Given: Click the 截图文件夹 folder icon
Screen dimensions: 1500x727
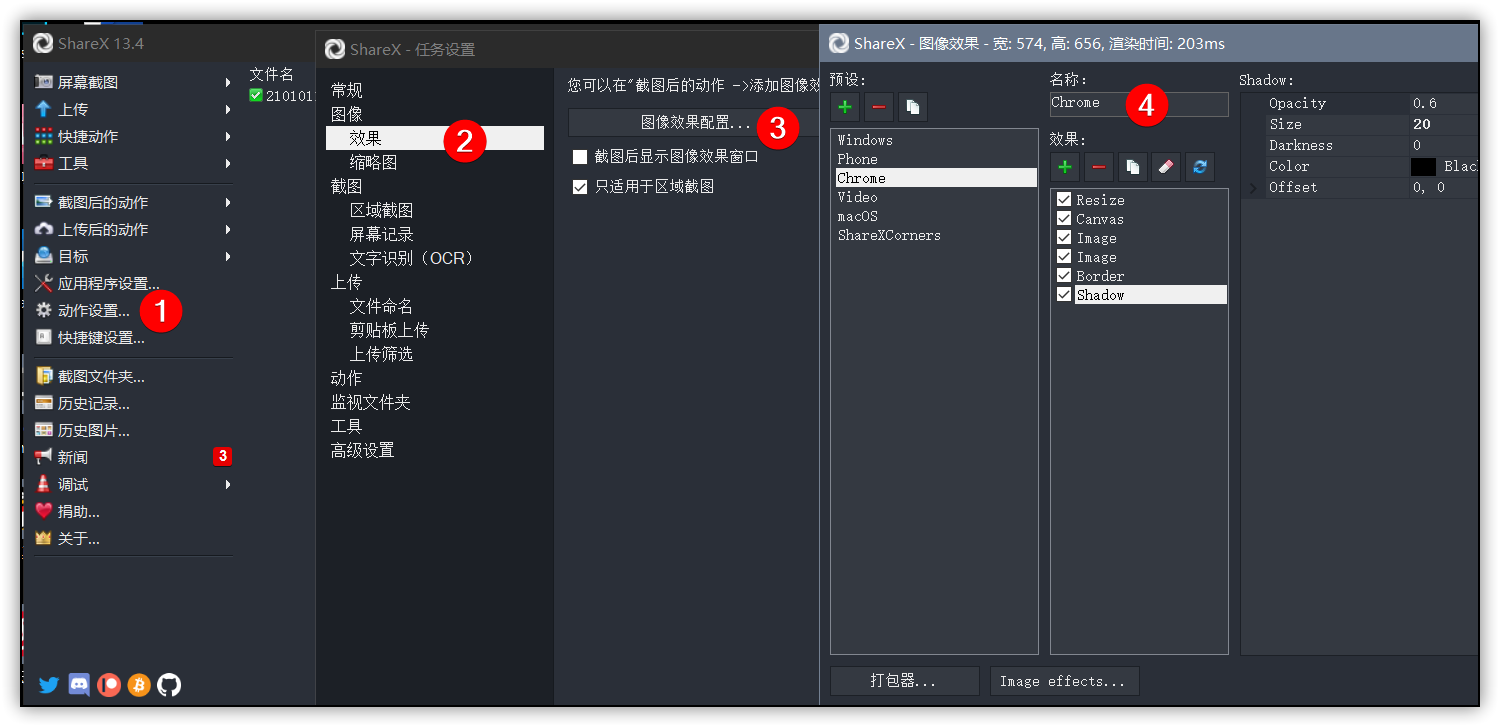Looking at the screenshot, I should (44, 376).
